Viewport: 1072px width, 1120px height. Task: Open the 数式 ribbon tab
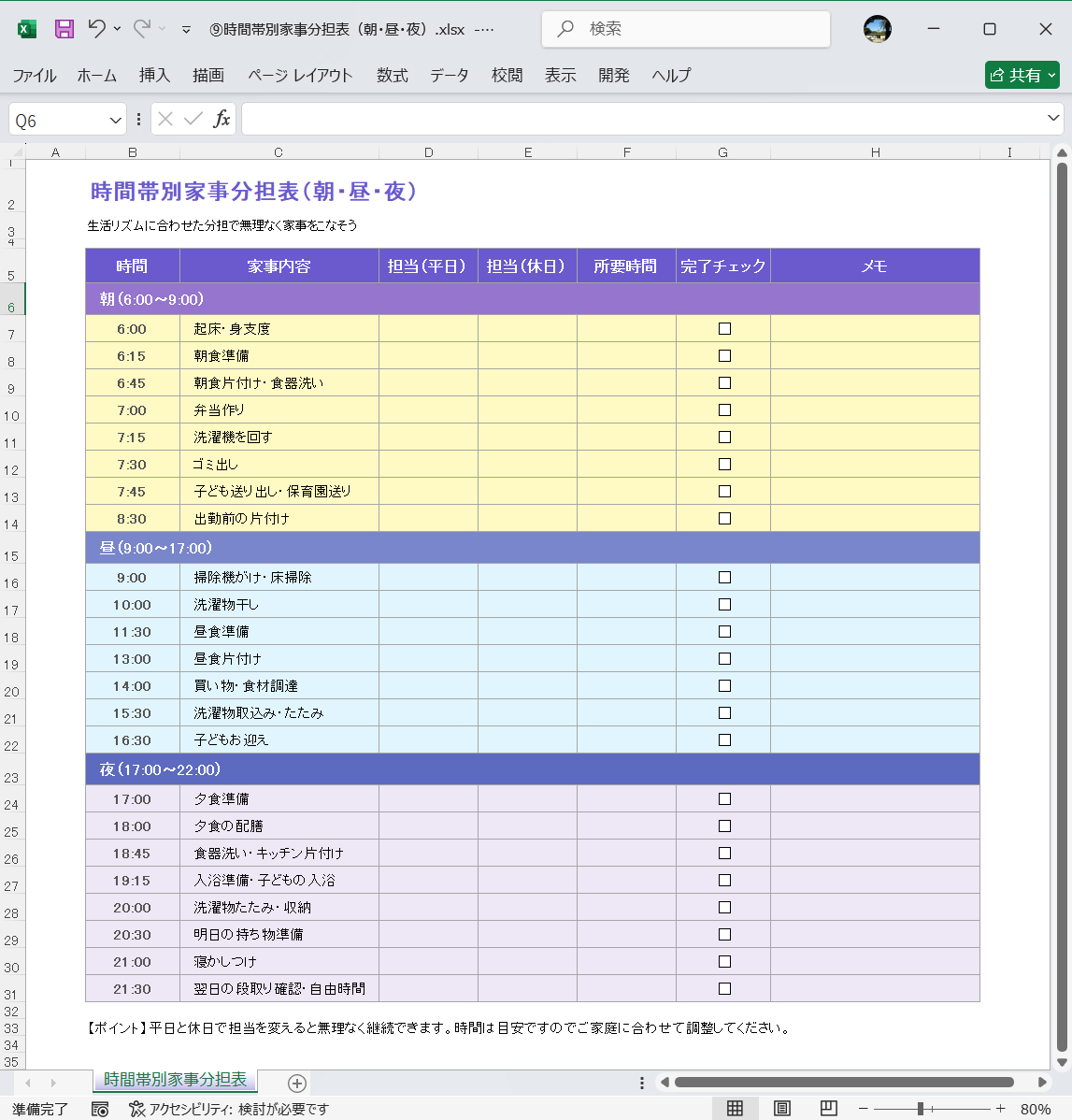coord(393,75)
